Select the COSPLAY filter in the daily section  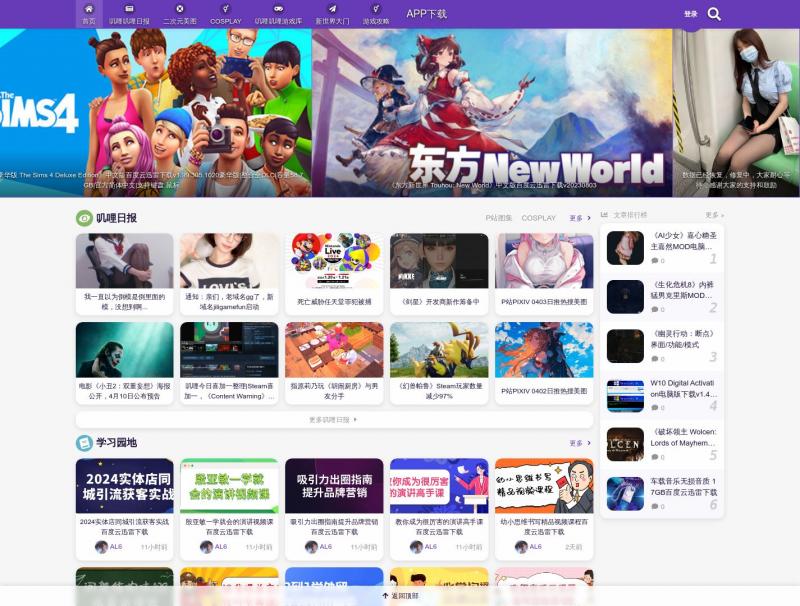pyautogui.click(x=538, y=218)
